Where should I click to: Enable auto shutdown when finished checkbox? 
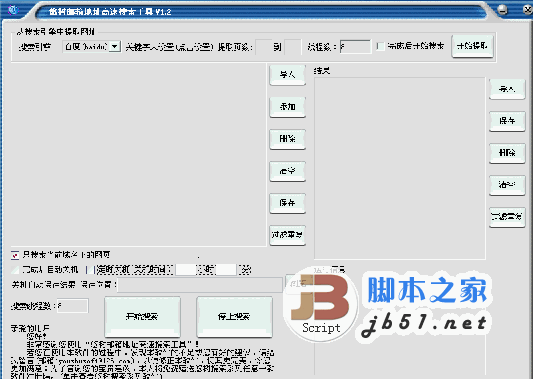15,270
